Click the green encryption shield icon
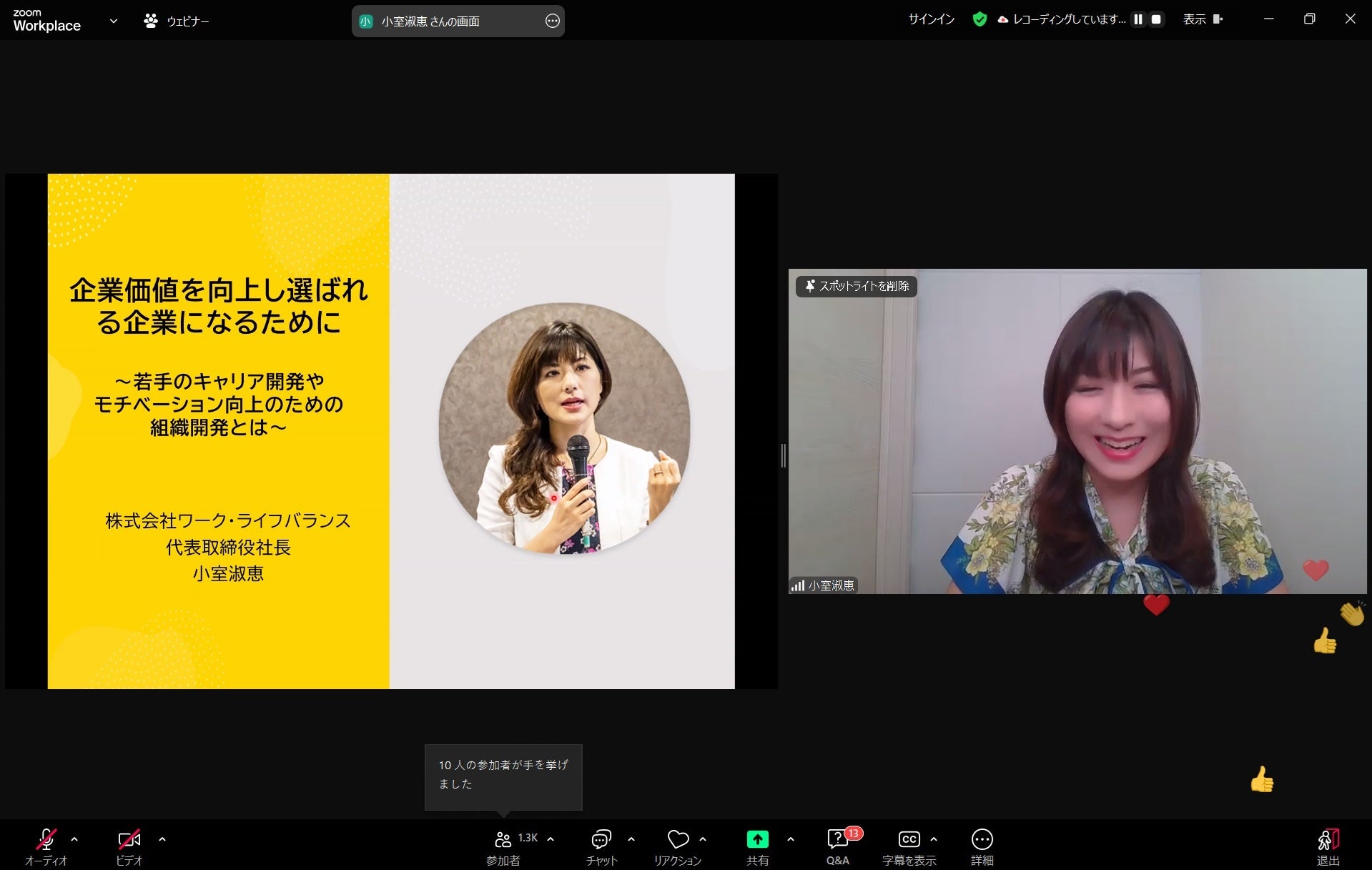1372x870 pixels. (979, 19)
